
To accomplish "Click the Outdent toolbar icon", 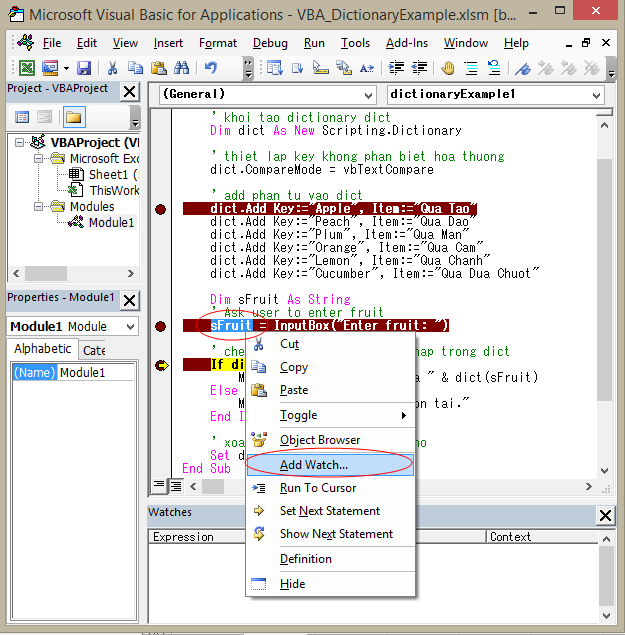I will tap(419, 68).
